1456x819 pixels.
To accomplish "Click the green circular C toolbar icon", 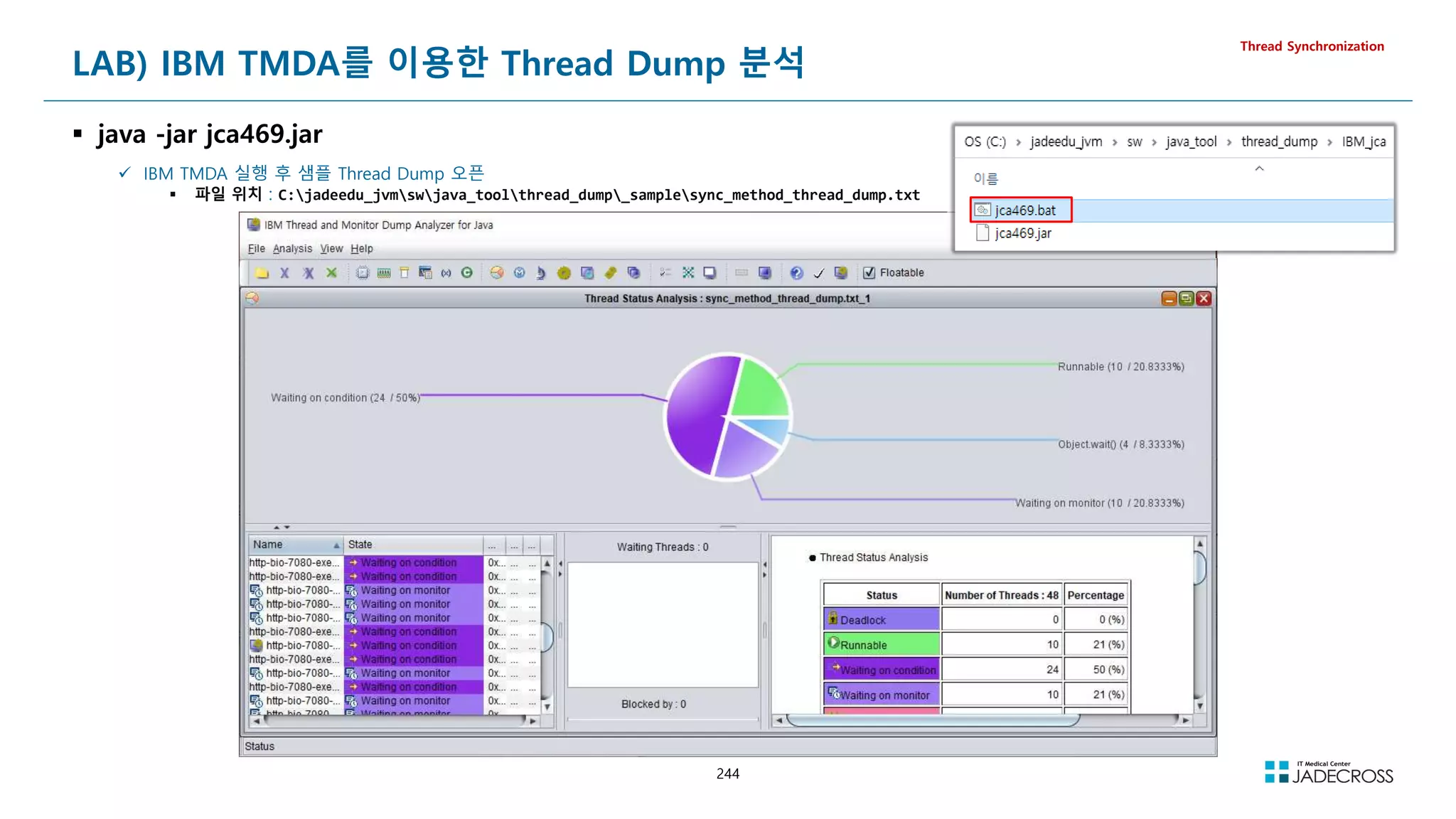I will 467,273.
